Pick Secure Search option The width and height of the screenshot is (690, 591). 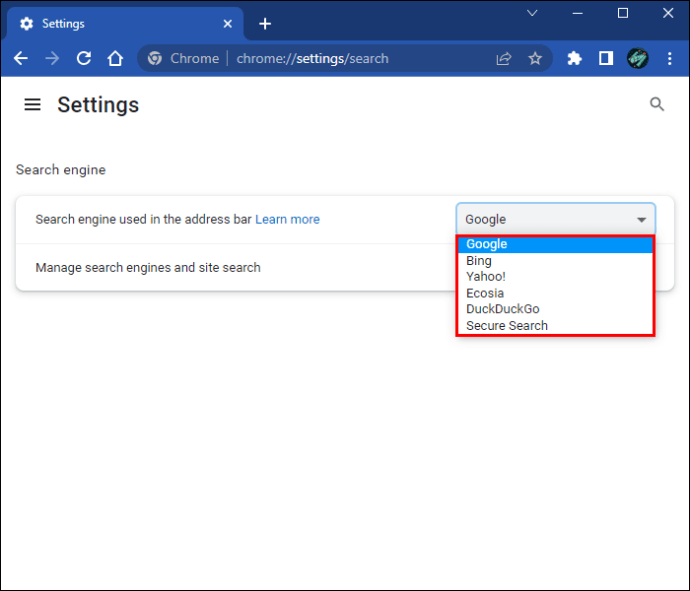point(506,325)
